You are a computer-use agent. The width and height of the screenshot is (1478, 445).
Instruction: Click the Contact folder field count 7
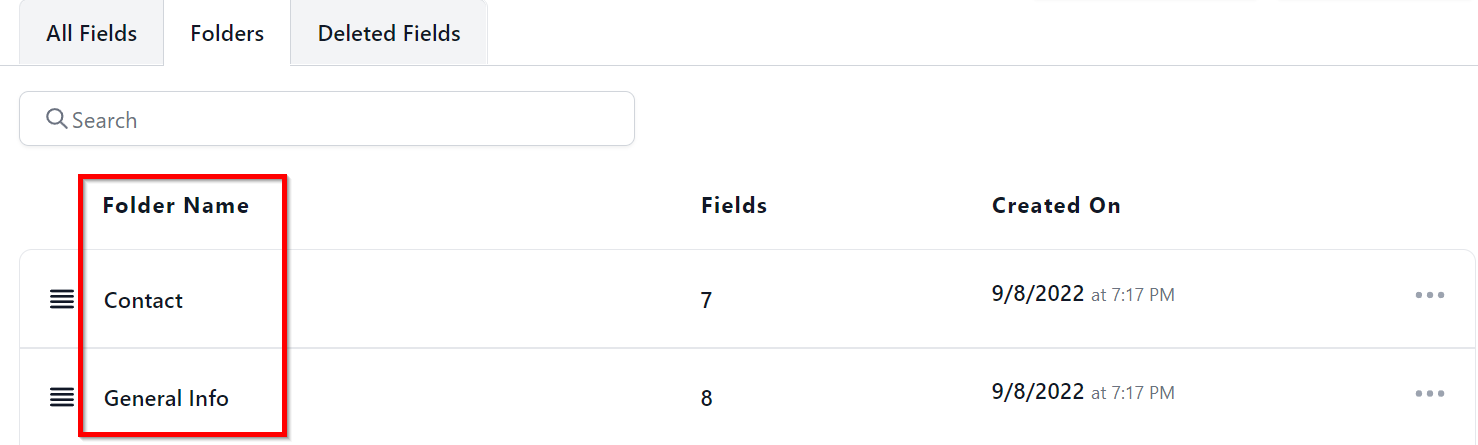[x=706, y=301]
